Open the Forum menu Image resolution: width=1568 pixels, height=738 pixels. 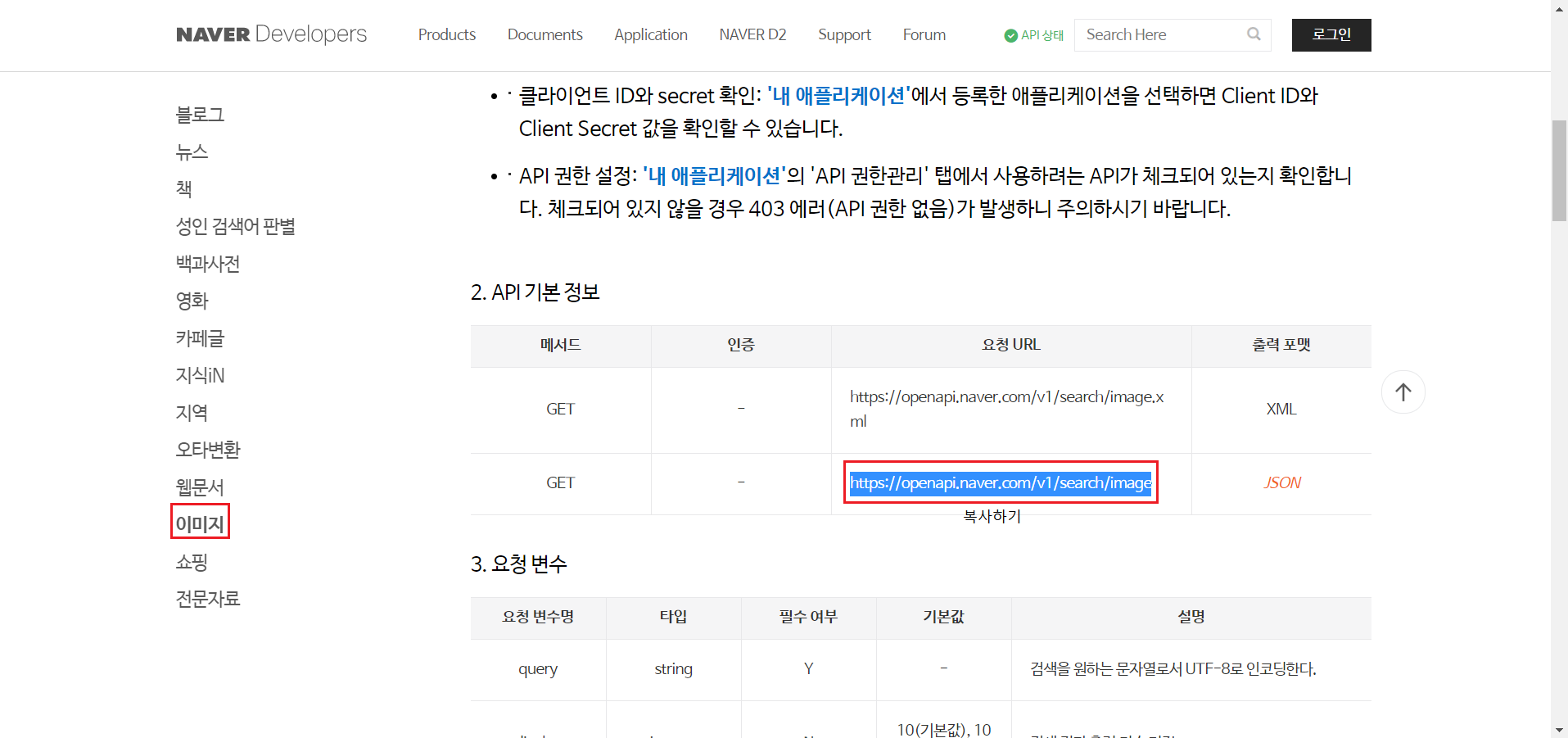point(924,34)
